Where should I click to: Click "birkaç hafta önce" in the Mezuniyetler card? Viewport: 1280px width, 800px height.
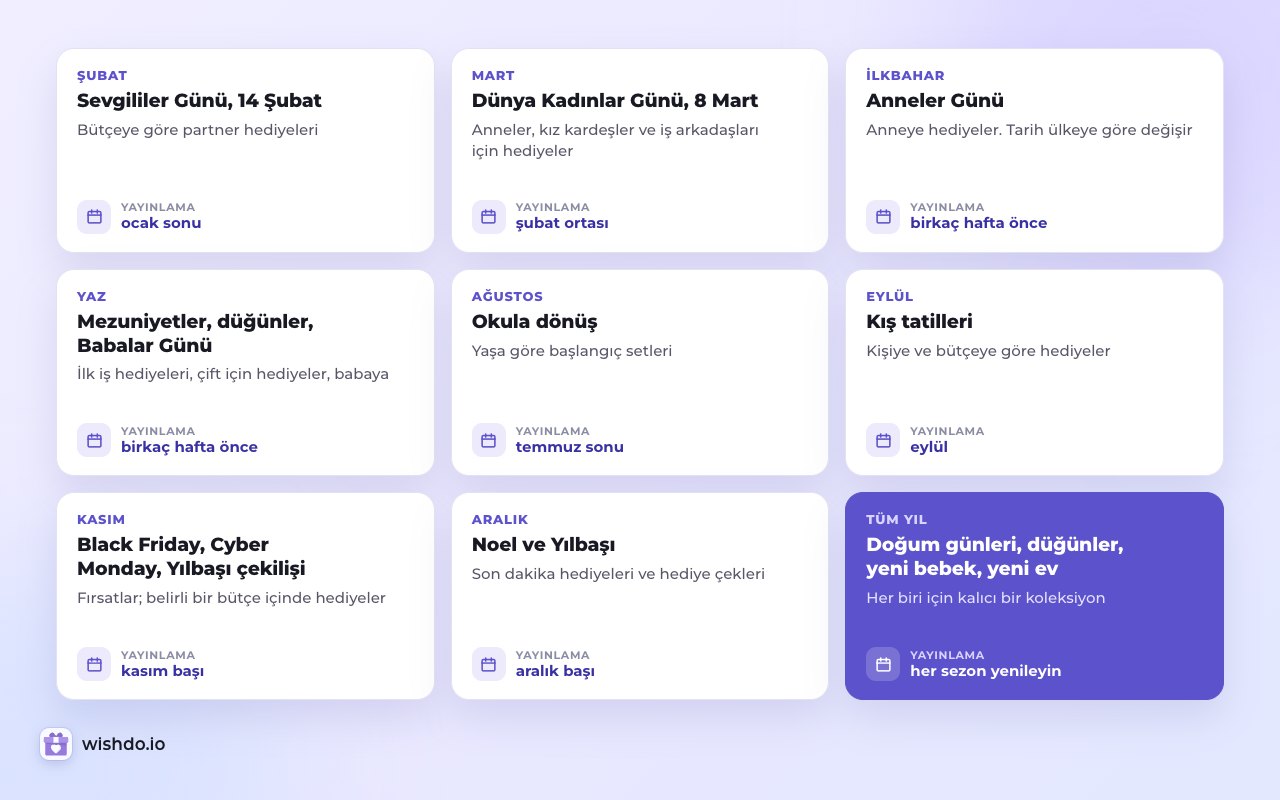(189, 447)
